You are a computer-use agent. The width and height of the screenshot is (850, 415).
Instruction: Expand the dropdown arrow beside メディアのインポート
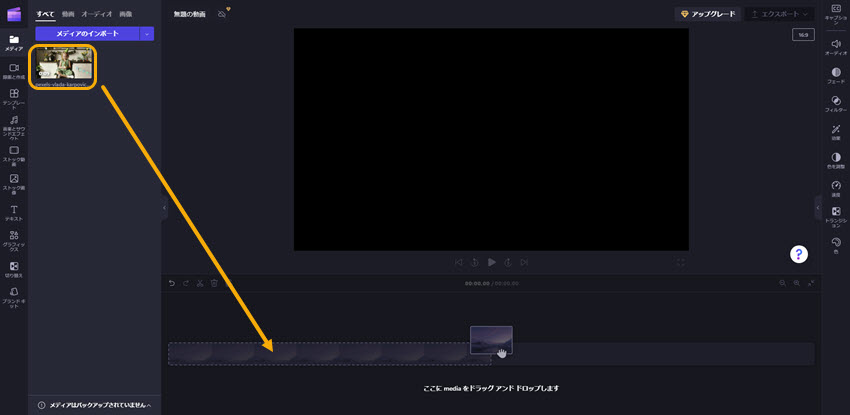point(147,34)
